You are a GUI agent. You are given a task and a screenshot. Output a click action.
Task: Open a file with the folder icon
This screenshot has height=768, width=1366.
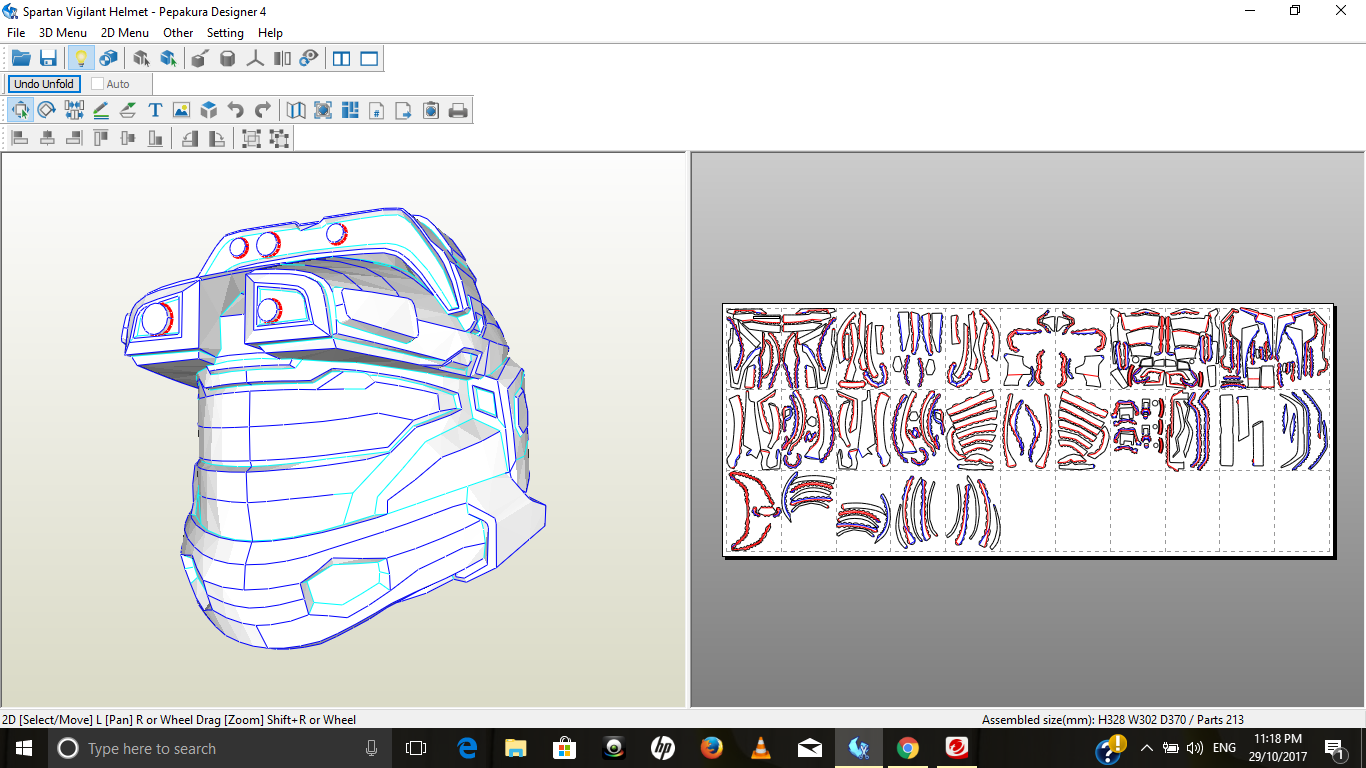(21, 59)
